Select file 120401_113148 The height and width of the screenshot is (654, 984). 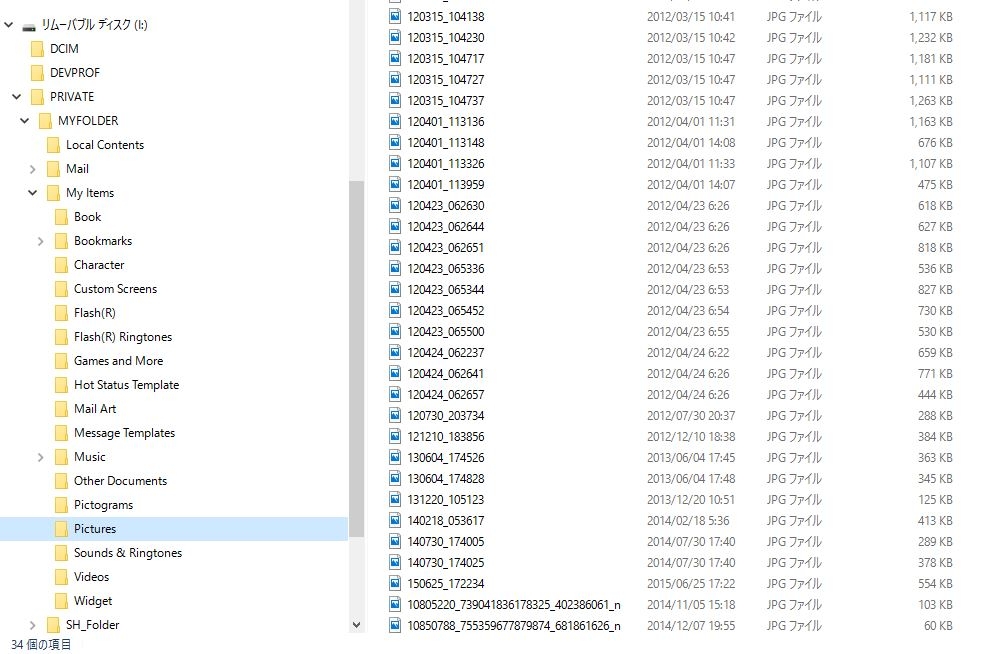click(x=446, y=142)
